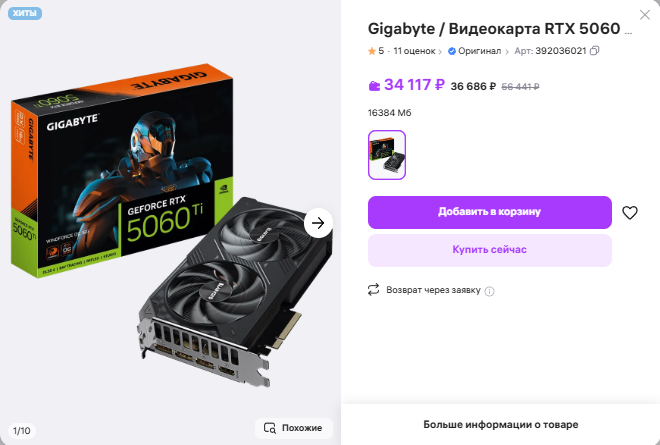
Task: Expand the Оригинал details chevron
Action: coord(507,52)
